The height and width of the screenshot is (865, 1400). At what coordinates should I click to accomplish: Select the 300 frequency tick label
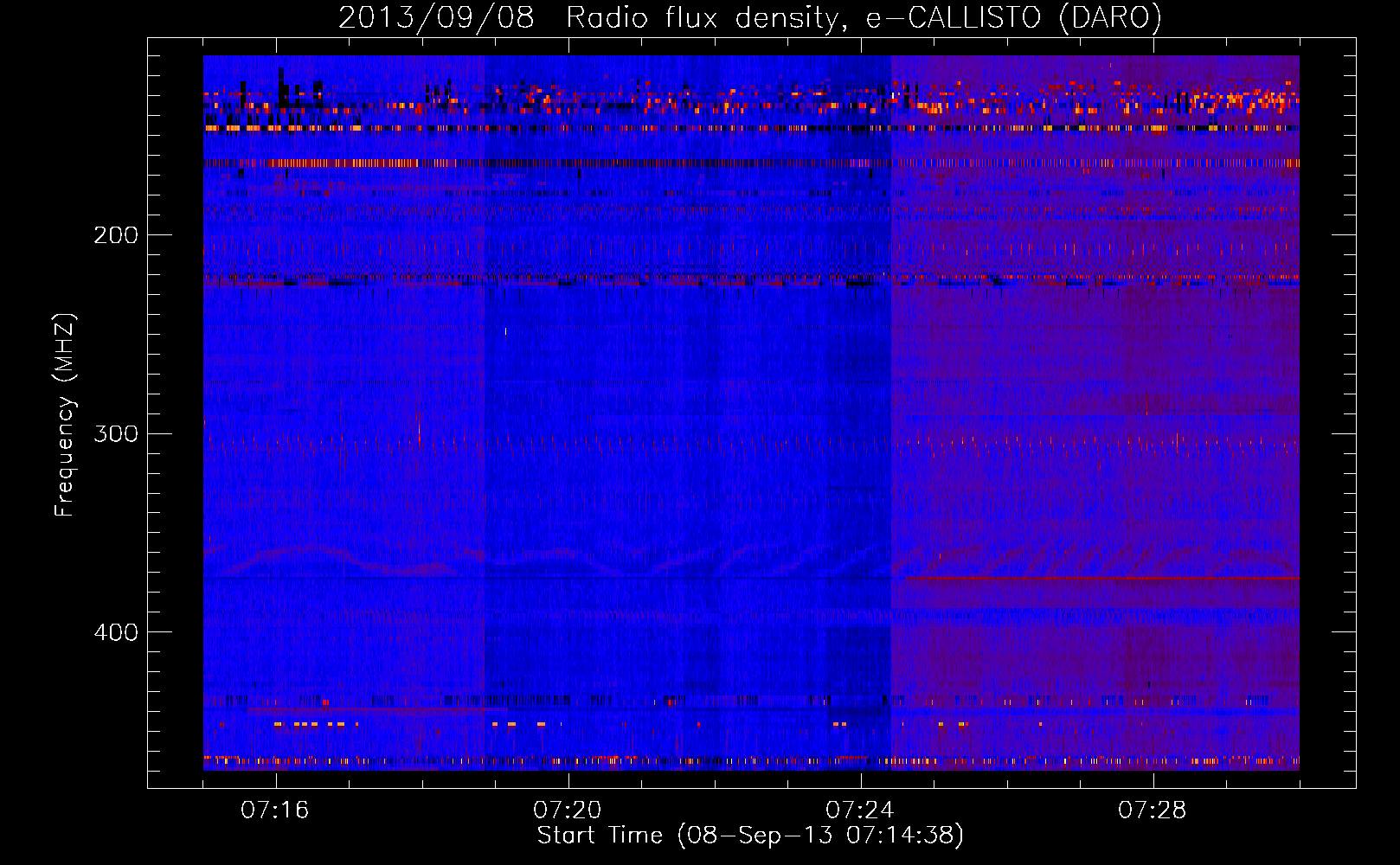pos(116,433)
